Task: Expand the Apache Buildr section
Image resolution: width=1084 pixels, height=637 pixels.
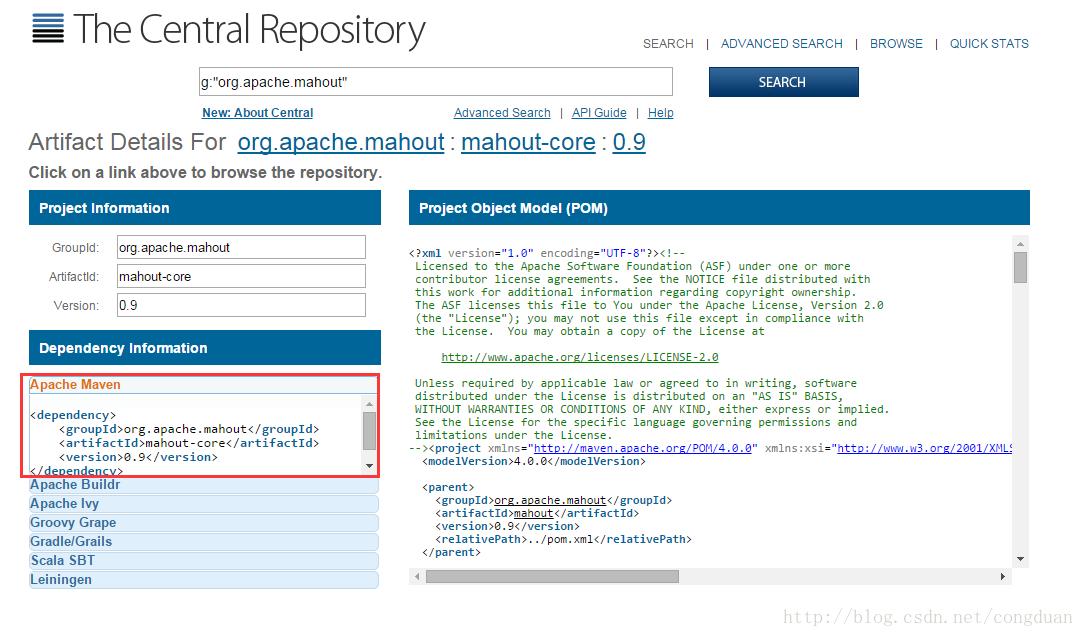Action: [203, 485]
